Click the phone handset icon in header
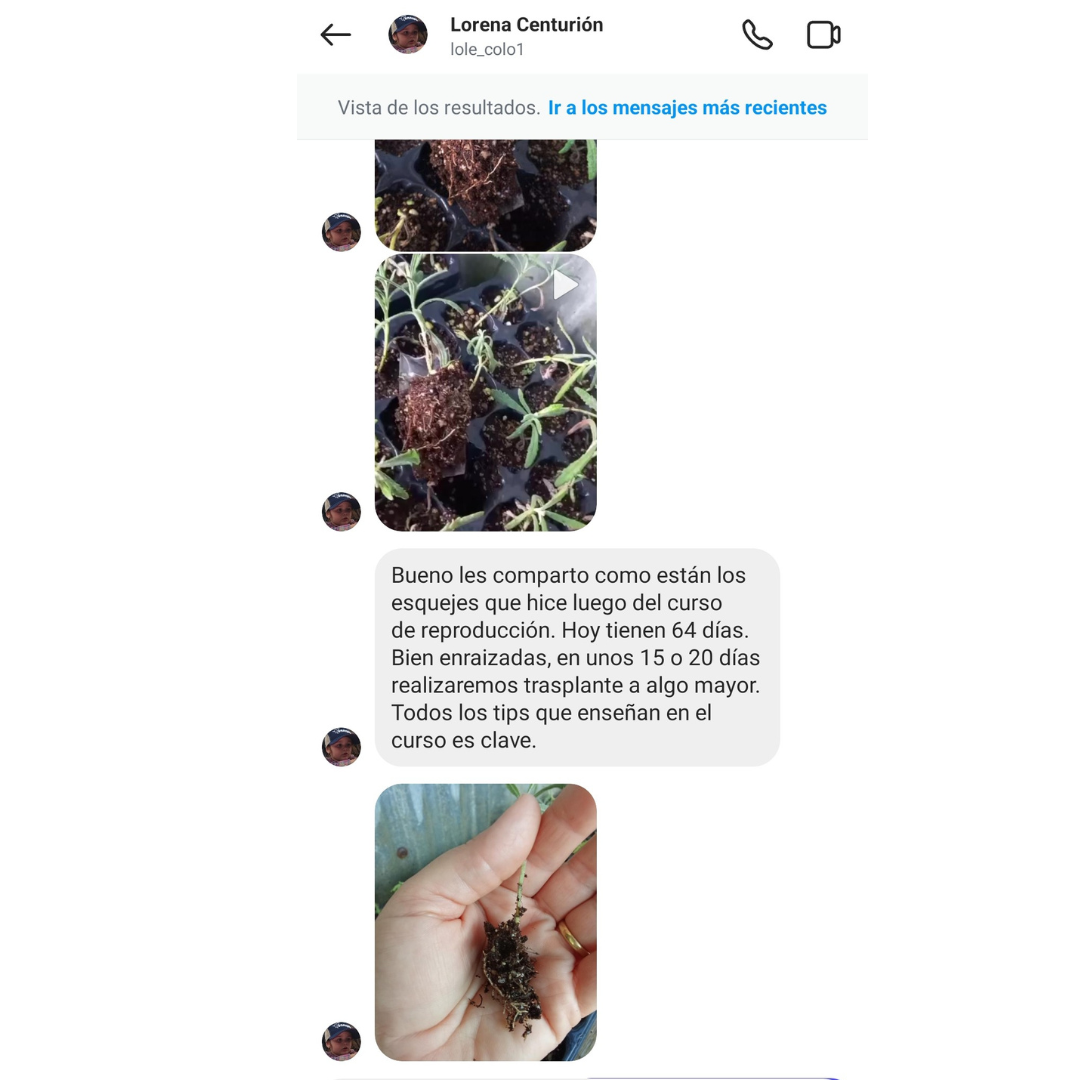This screenshot has width=1080, height=1080. (757, 34)
